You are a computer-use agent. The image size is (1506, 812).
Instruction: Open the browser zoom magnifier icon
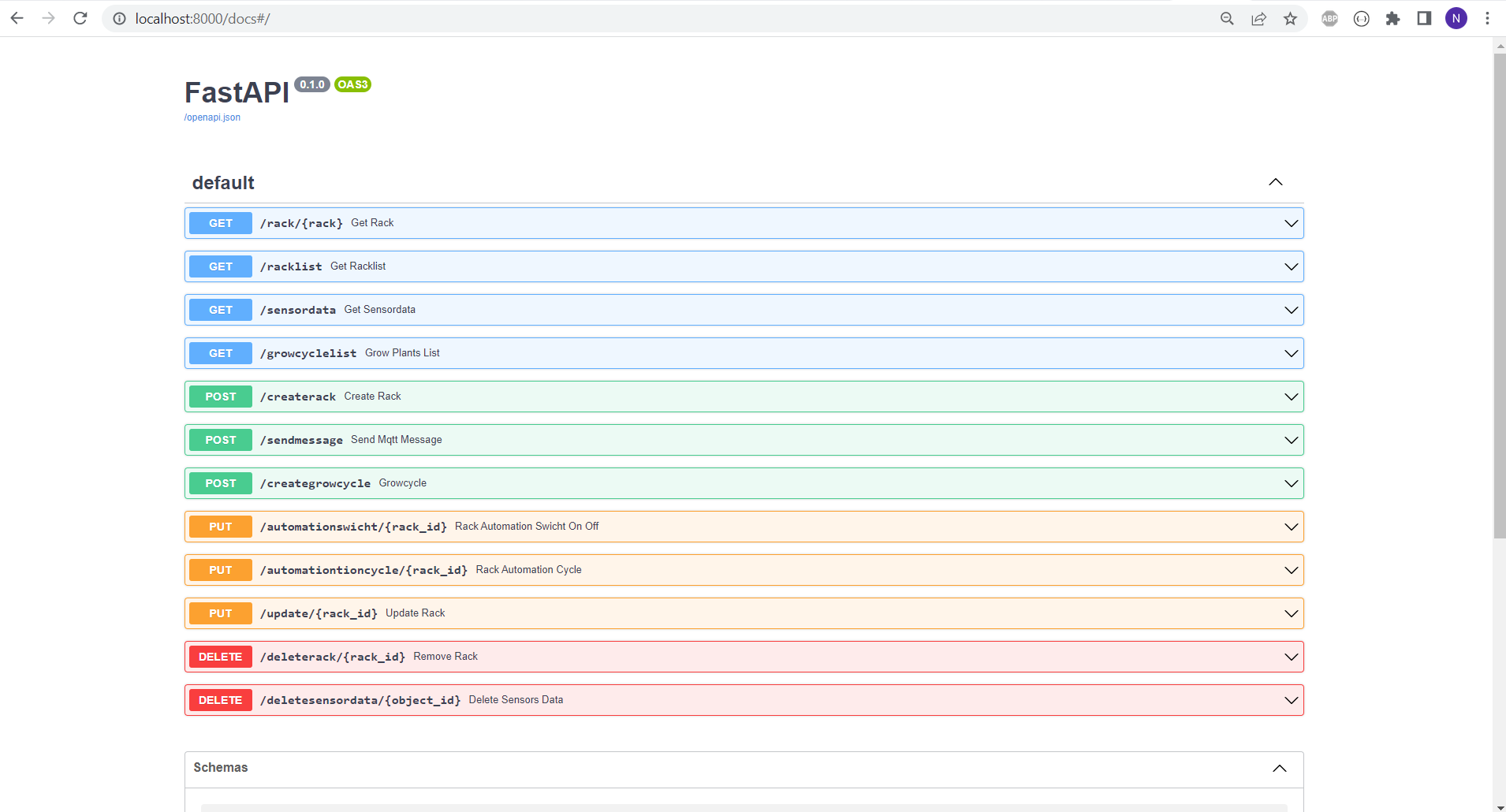1227,18
